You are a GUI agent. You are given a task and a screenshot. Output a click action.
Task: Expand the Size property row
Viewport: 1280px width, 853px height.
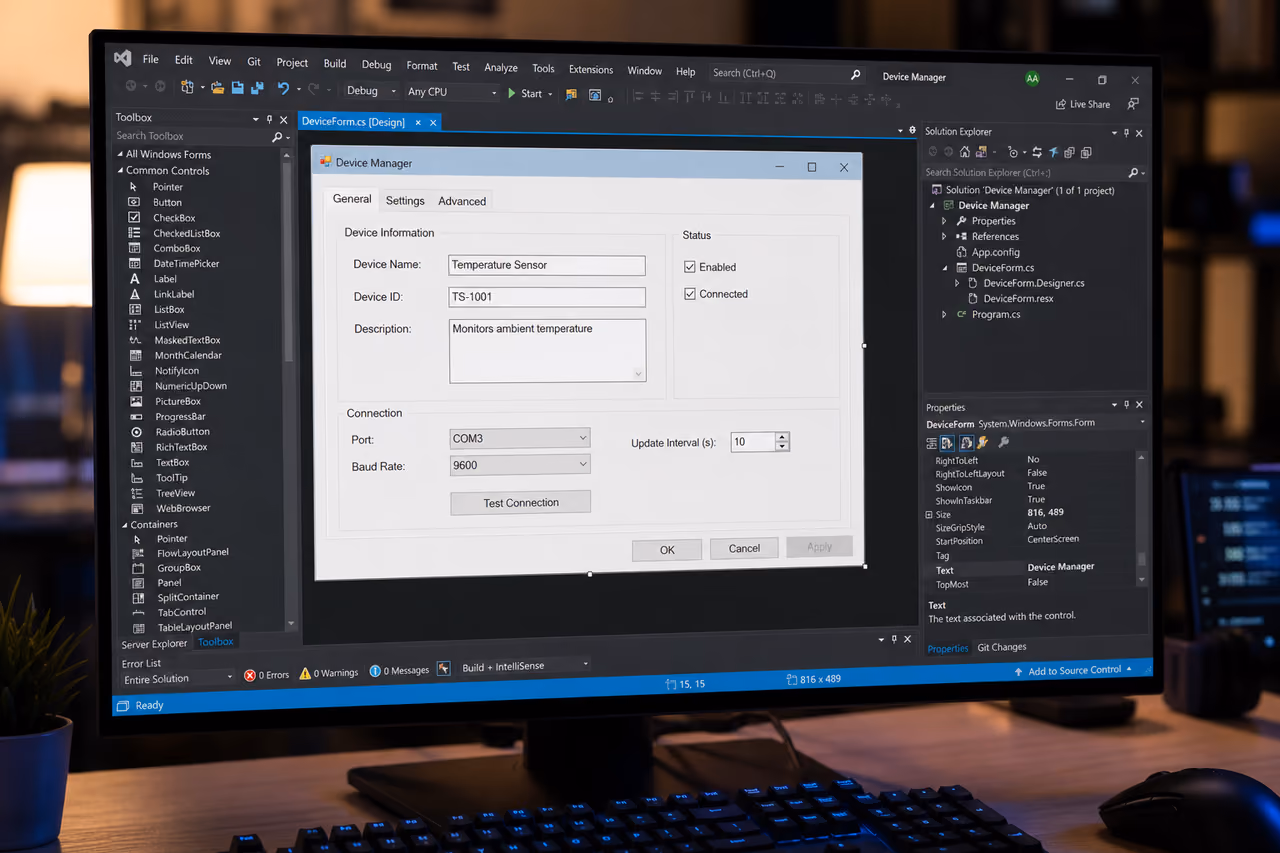point(929,515)
